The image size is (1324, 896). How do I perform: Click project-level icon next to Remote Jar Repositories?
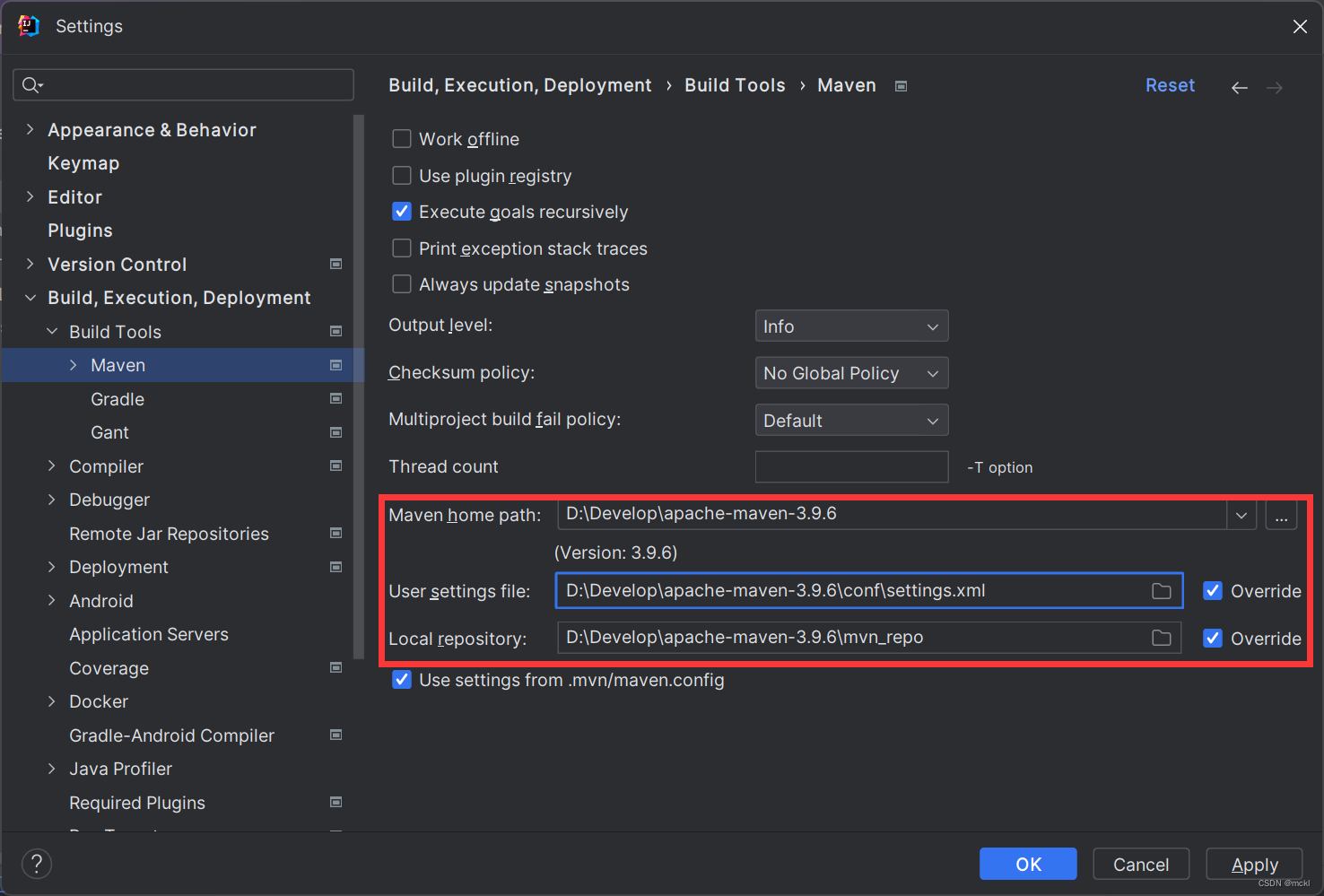[336, 533]
